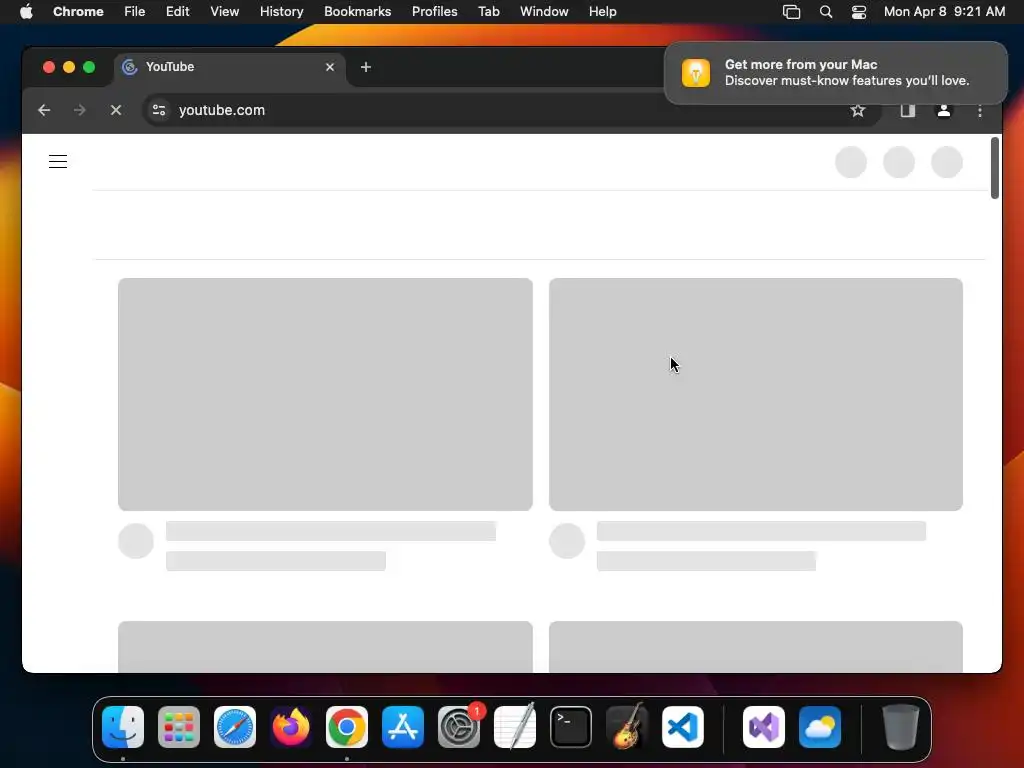Open the Apple menu
Image resolution: width=1024 pixels, height=768 pixels.
point(26,12)
